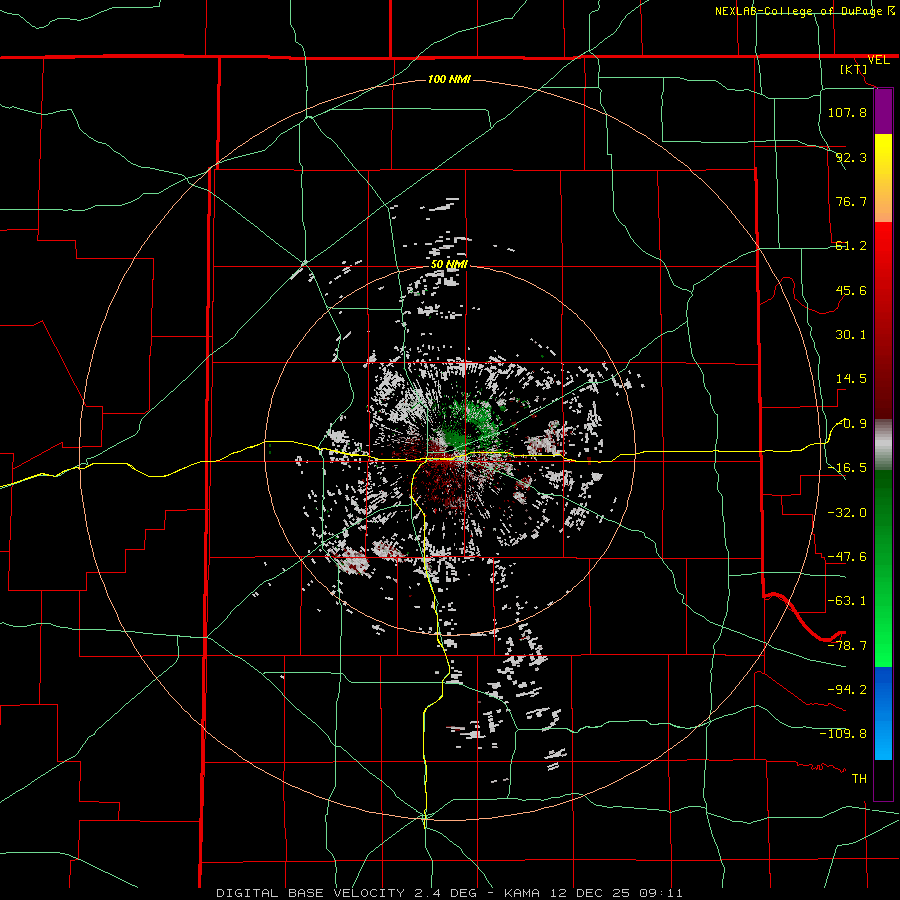Click the VEL legend title
This screenshot has height=900, width=900.
tap(878, 60)
